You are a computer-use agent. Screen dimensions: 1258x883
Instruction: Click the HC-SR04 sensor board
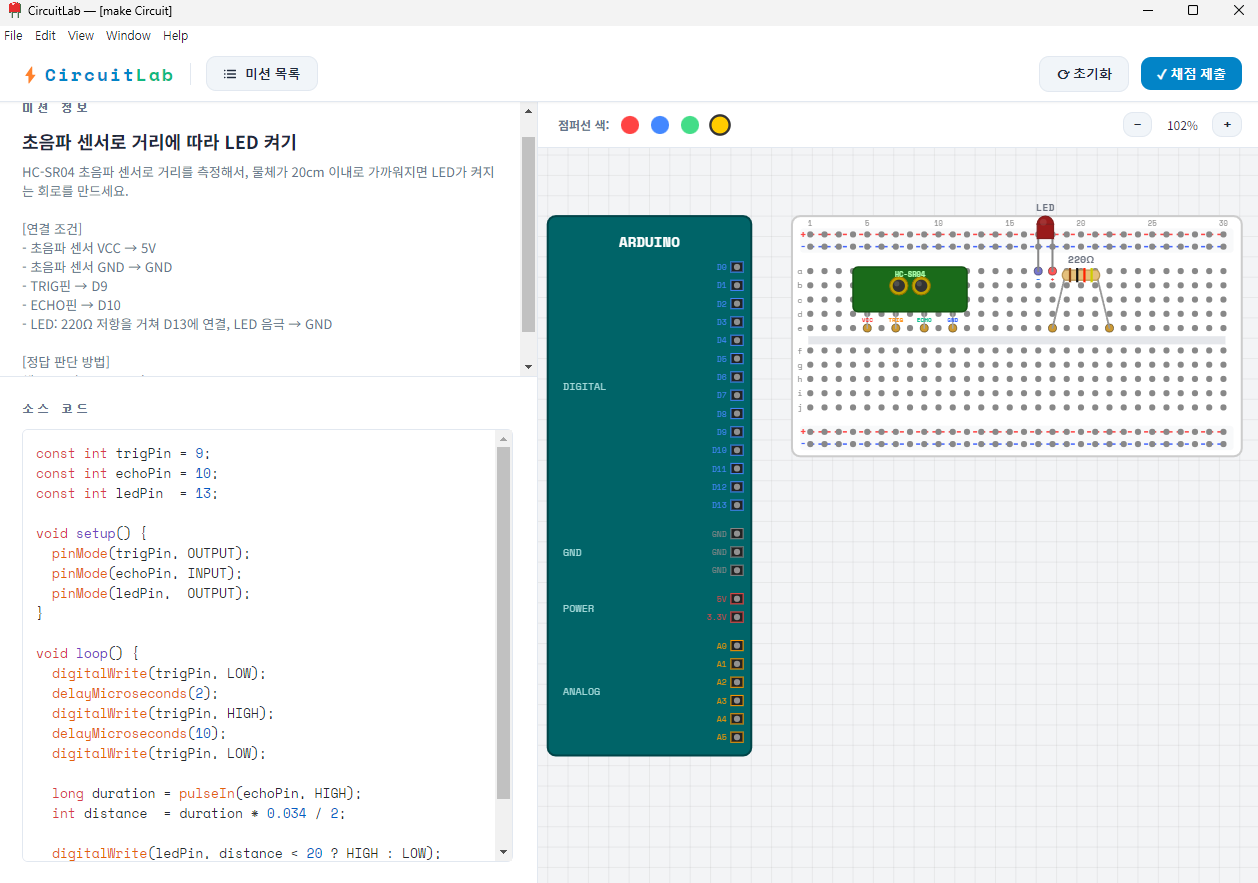coord(910,289)
